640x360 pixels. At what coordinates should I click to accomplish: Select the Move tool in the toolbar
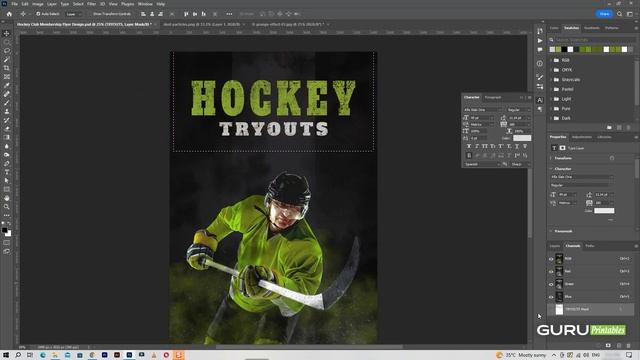click(7, 33)
